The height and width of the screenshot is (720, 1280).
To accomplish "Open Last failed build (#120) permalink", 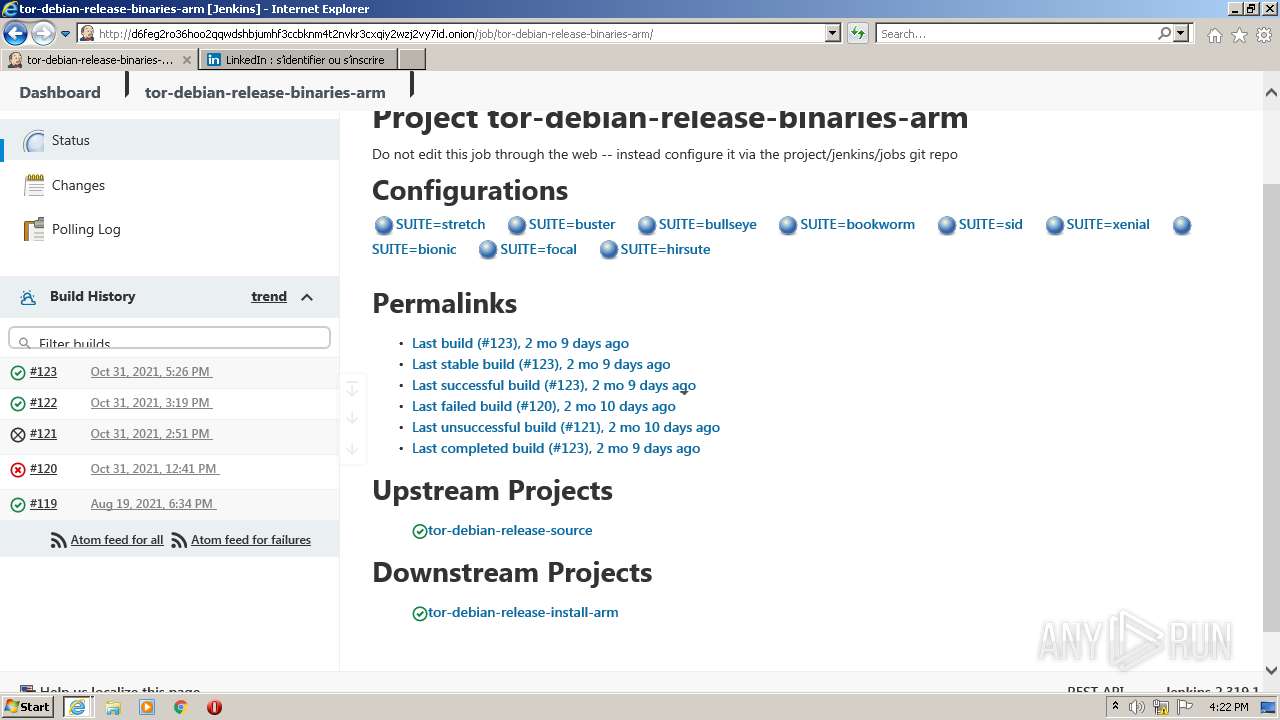I will [x=544, y=406].
